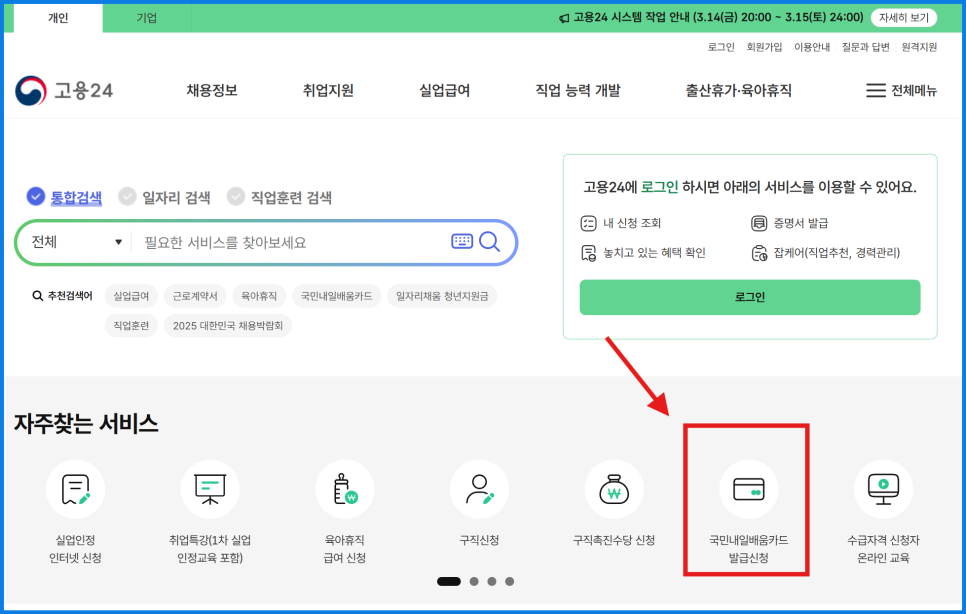The image size is (966, 614).
Task: Open 수급자격 신청자 온라인 교육 monitor icon
Action: 883,489
